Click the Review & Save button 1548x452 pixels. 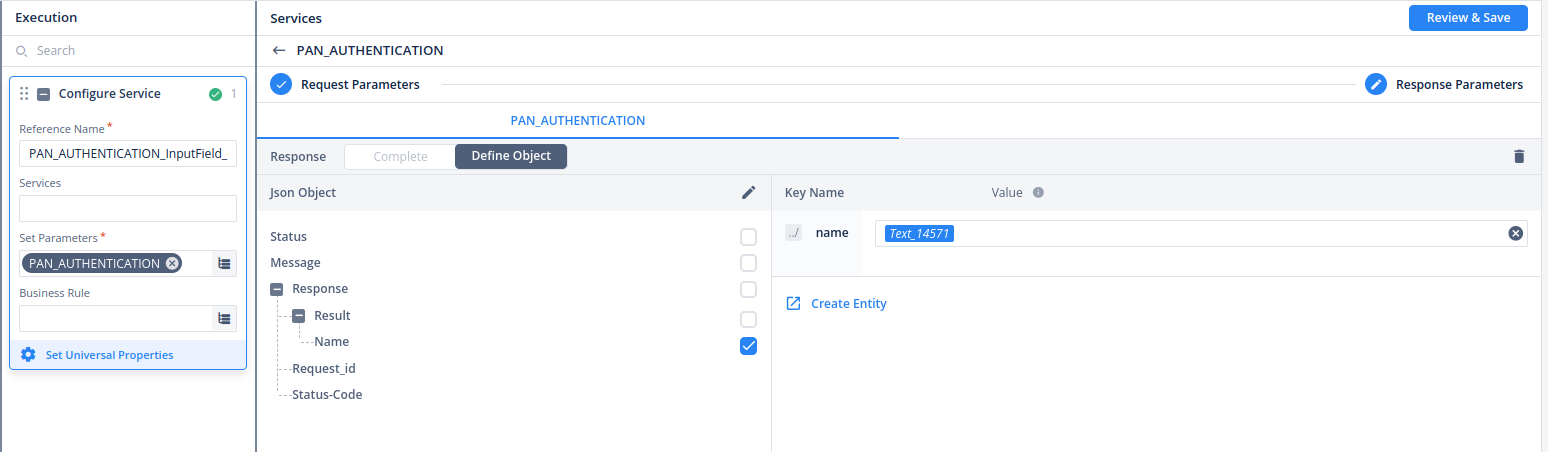click(1467, 18)
